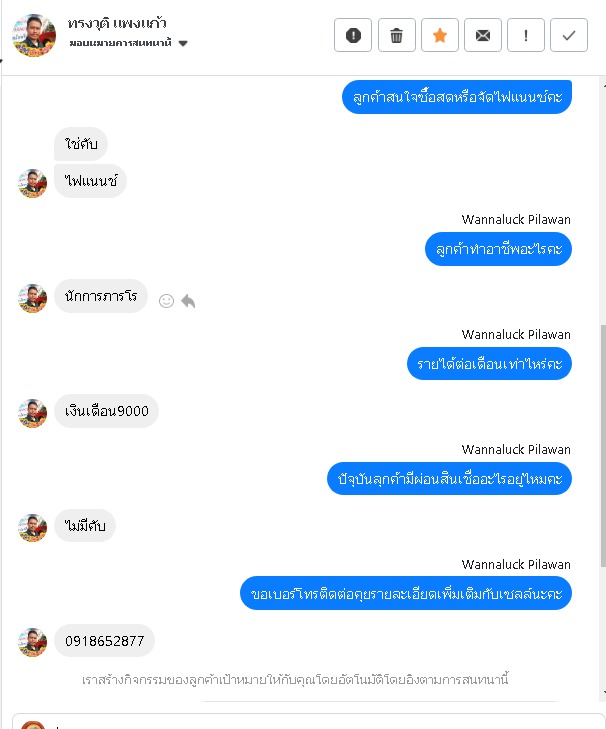Screen dimensions: 606x729
Task: Reply to the นักการภารโรง message
Action: (188, 301)
